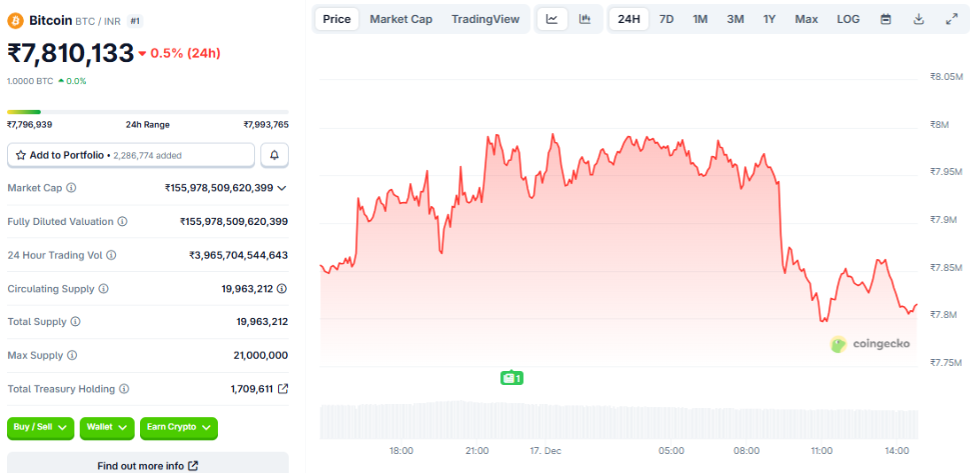
Task: Click the price alert bell icon
Action: (275, 155)
